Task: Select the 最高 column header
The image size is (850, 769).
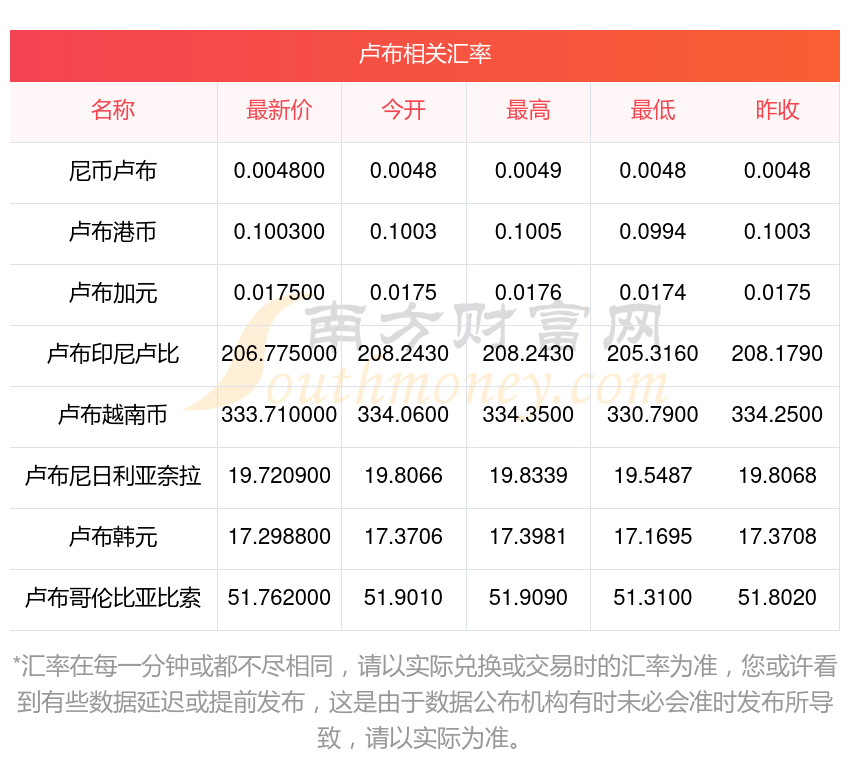Action: point(528,110)
